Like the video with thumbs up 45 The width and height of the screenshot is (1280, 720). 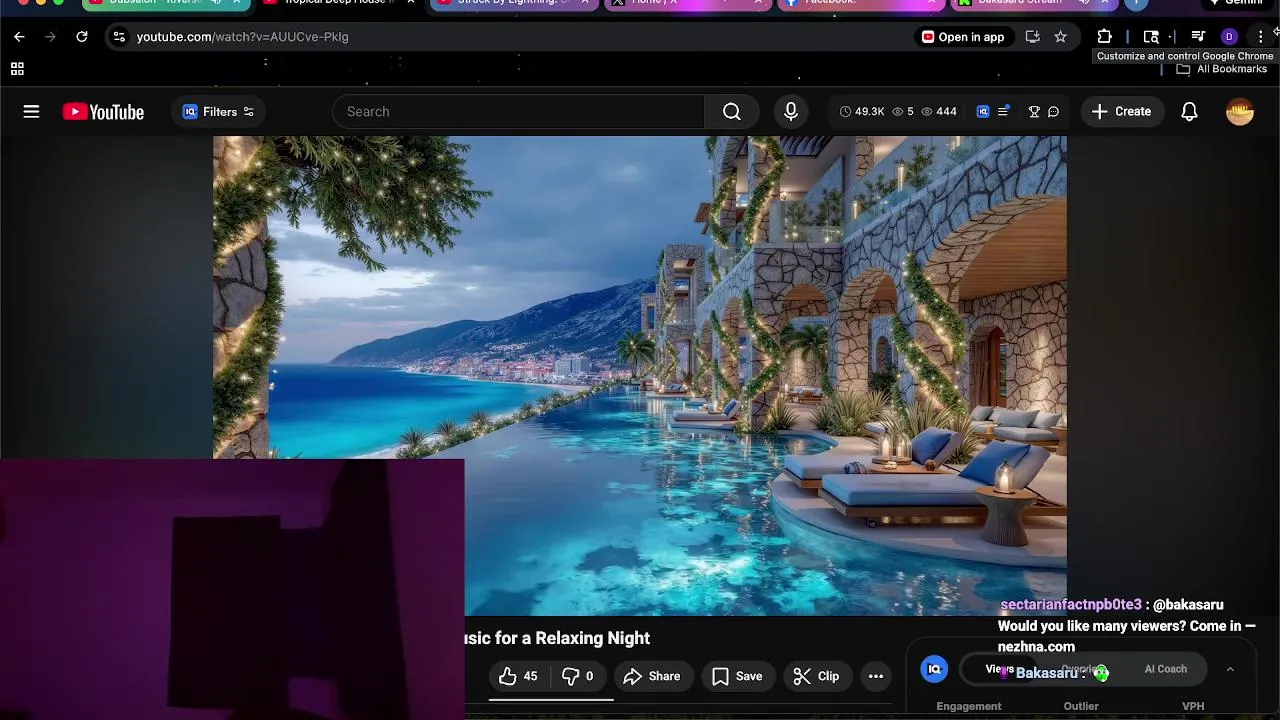(519, 677)
